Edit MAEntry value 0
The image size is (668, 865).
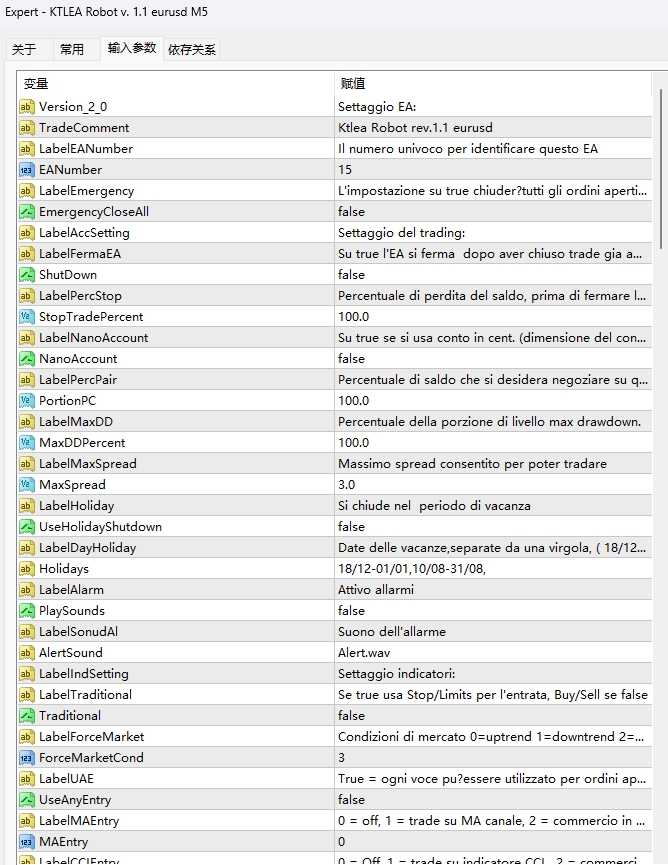point(493,841)
